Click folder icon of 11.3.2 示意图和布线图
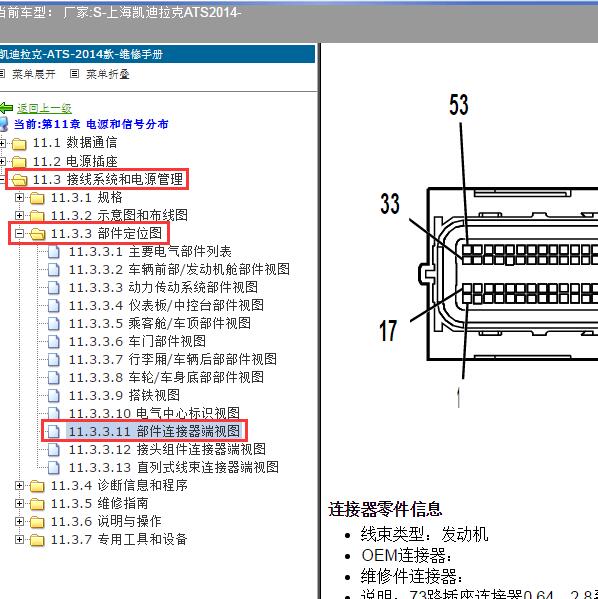The image size is (598, 599). [37, 216]
